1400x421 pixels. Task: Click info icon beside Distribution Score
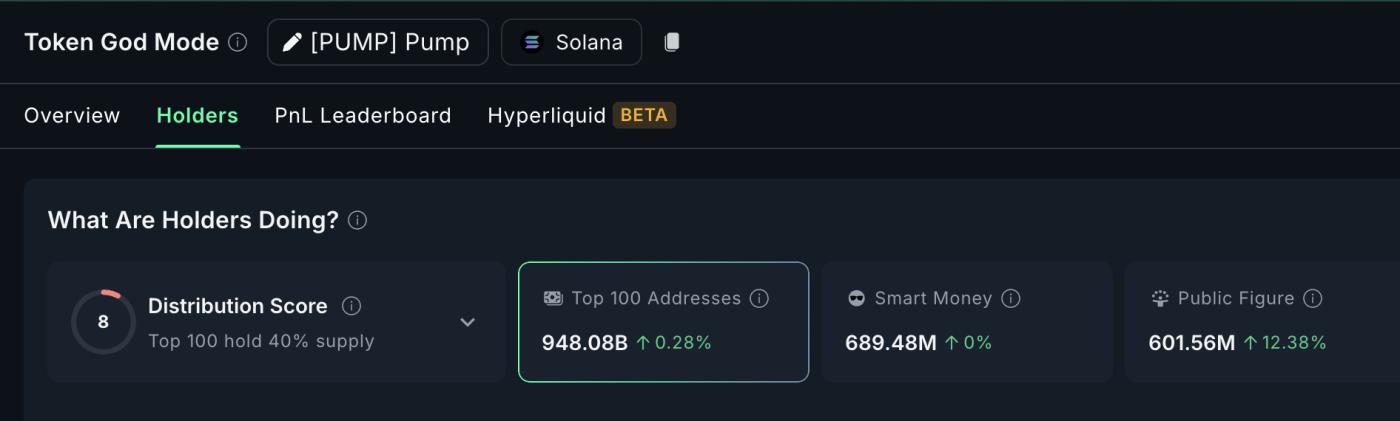351,306
